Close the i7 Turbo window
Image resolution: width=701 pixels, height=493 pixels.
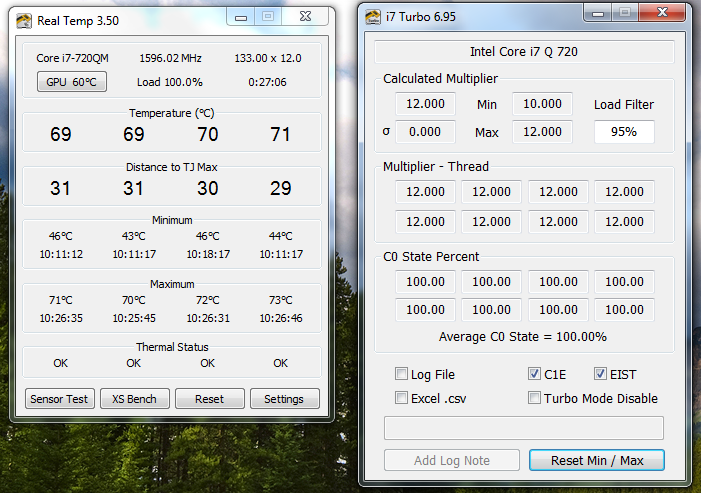point(662,13)
